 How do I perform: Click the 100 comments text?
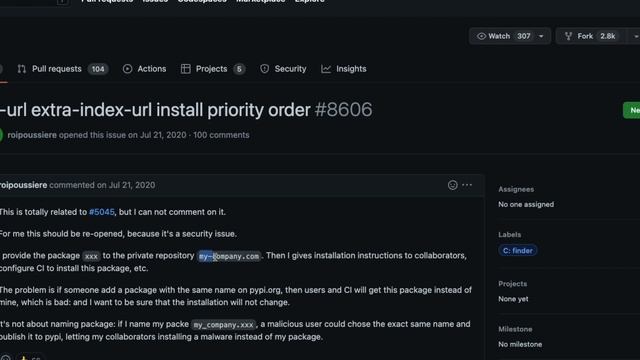221,135
